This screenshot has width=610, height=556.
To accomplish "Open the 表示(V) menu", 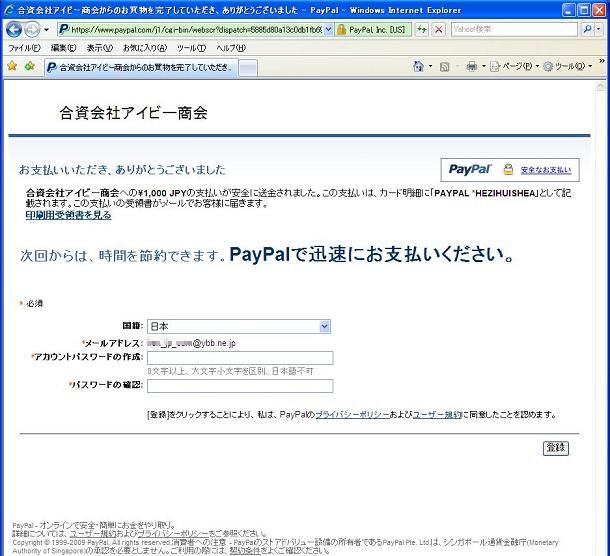I will pyautogui.click(x=100, y=48).
